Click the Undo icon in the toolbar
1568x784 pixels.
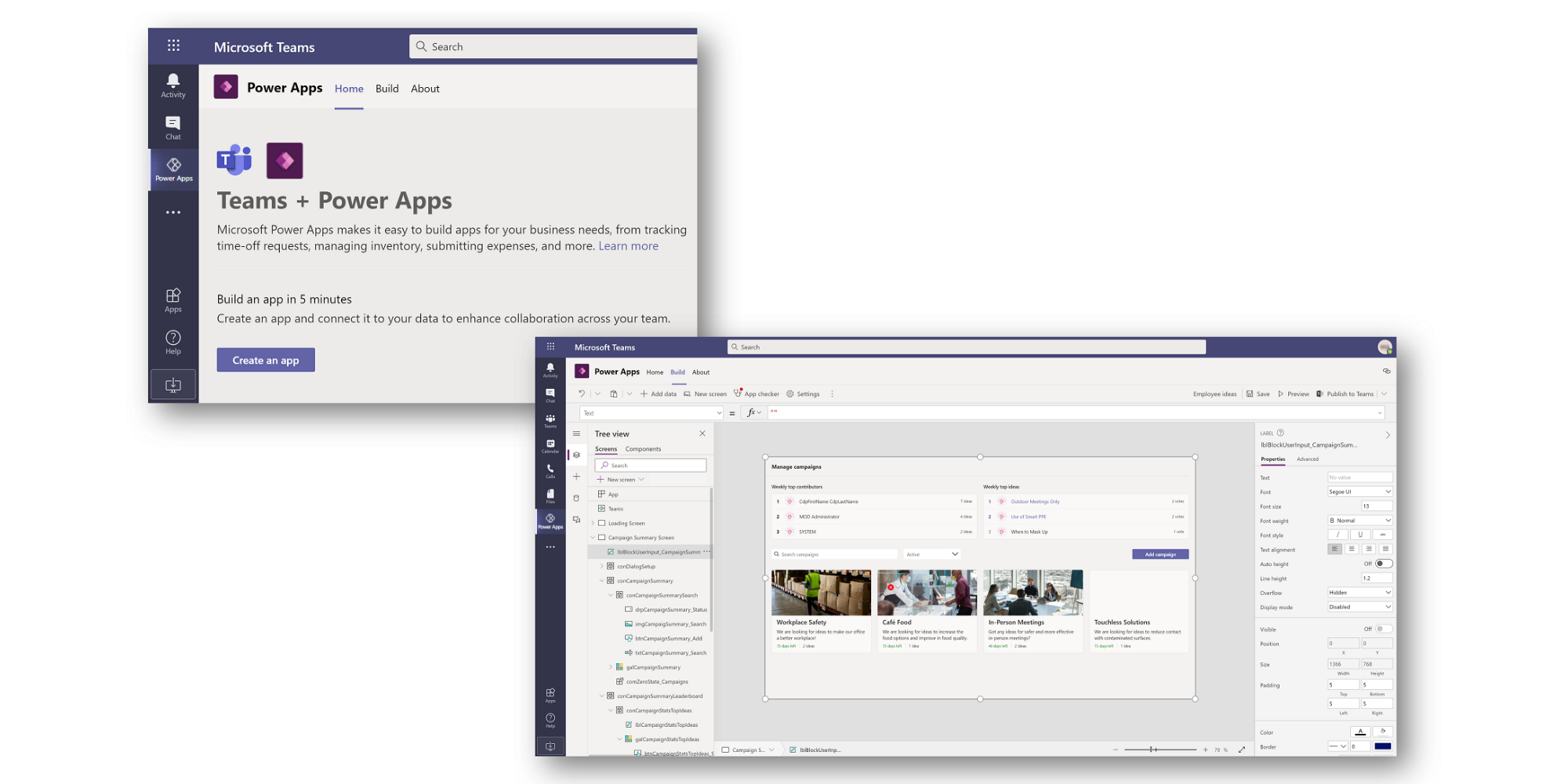tap(582, 394)
